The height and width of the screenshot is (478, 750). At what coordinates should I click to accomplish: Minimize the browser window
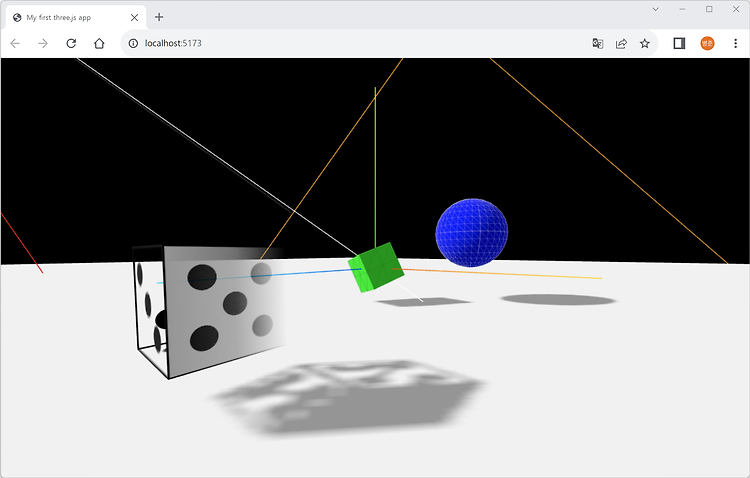tap(683, 9)
